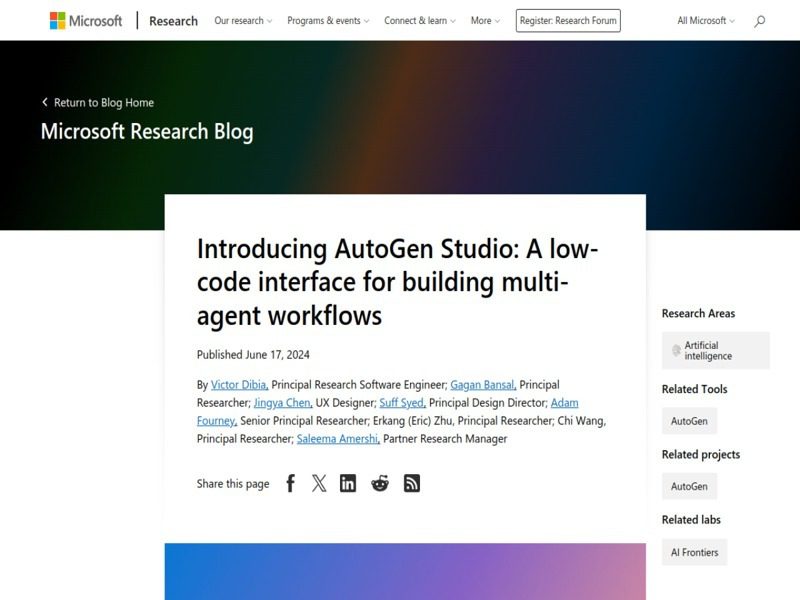Click the gradient banner image below the article header
Screen dimensions: 800x600
(x=405, y=571)
